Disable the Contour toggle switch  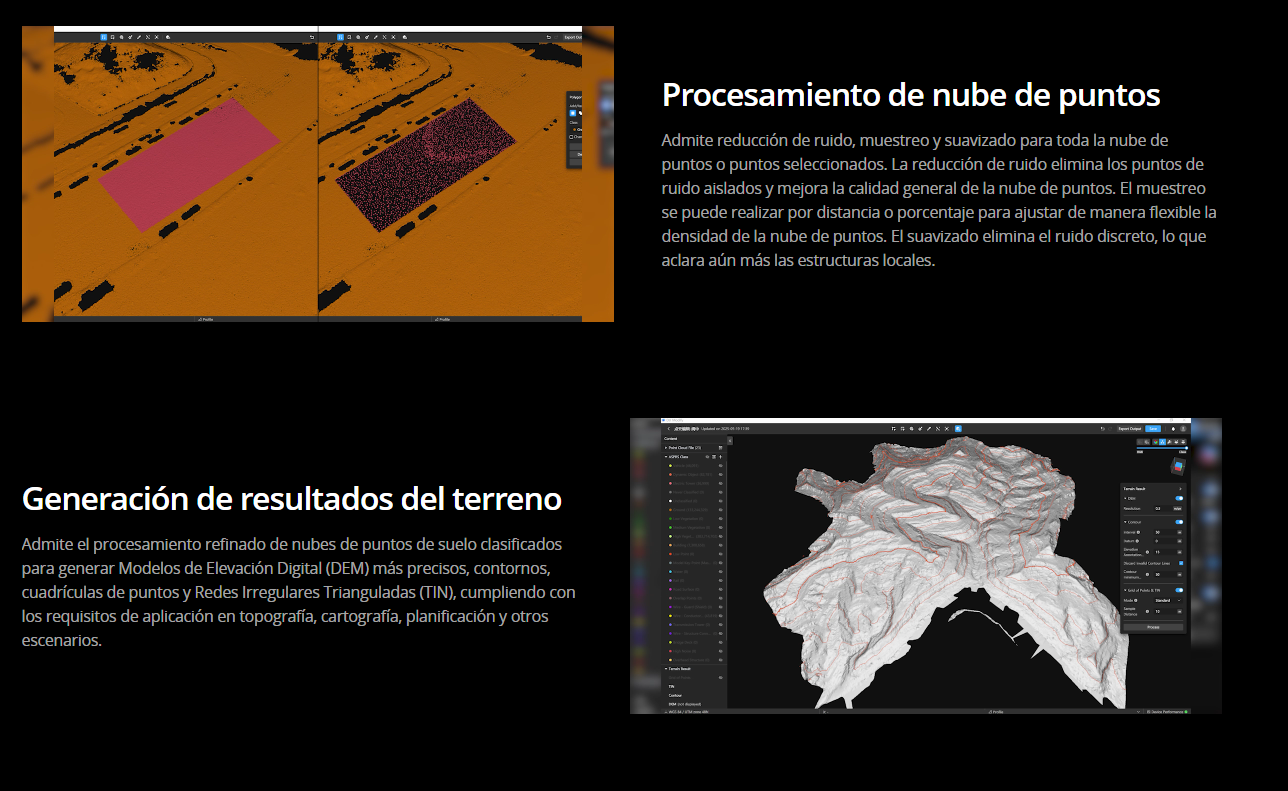[x=1179, y=521]
